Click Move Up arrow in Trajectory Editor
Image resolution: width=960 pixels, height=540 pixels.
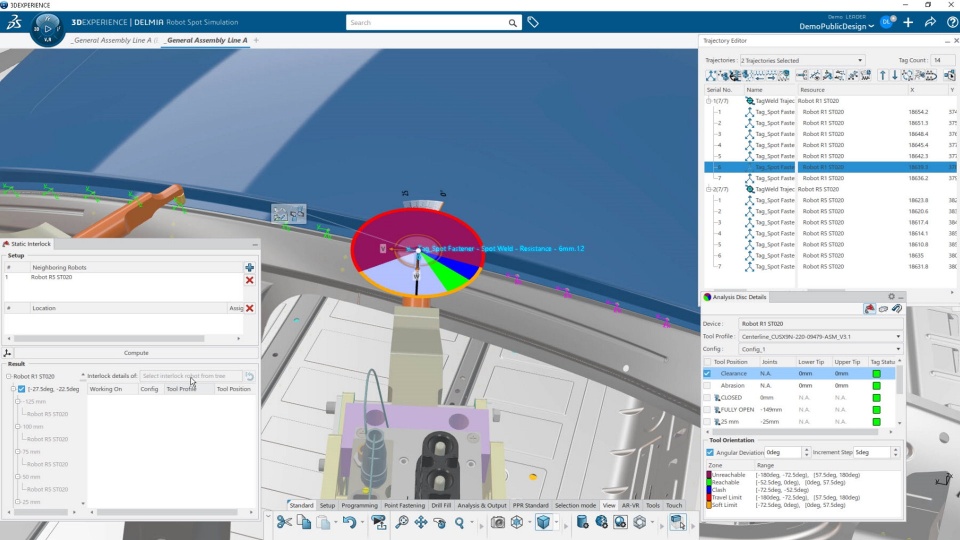(x=882, y=75)
